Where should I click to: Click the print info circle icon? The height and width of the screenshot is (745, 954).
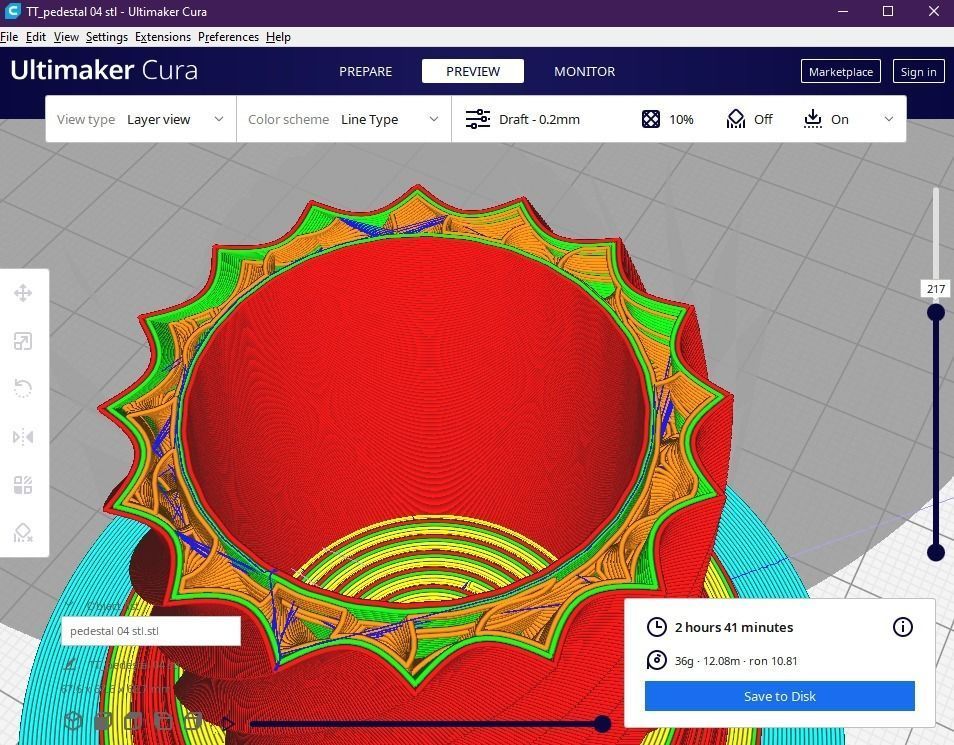[902, 627]
